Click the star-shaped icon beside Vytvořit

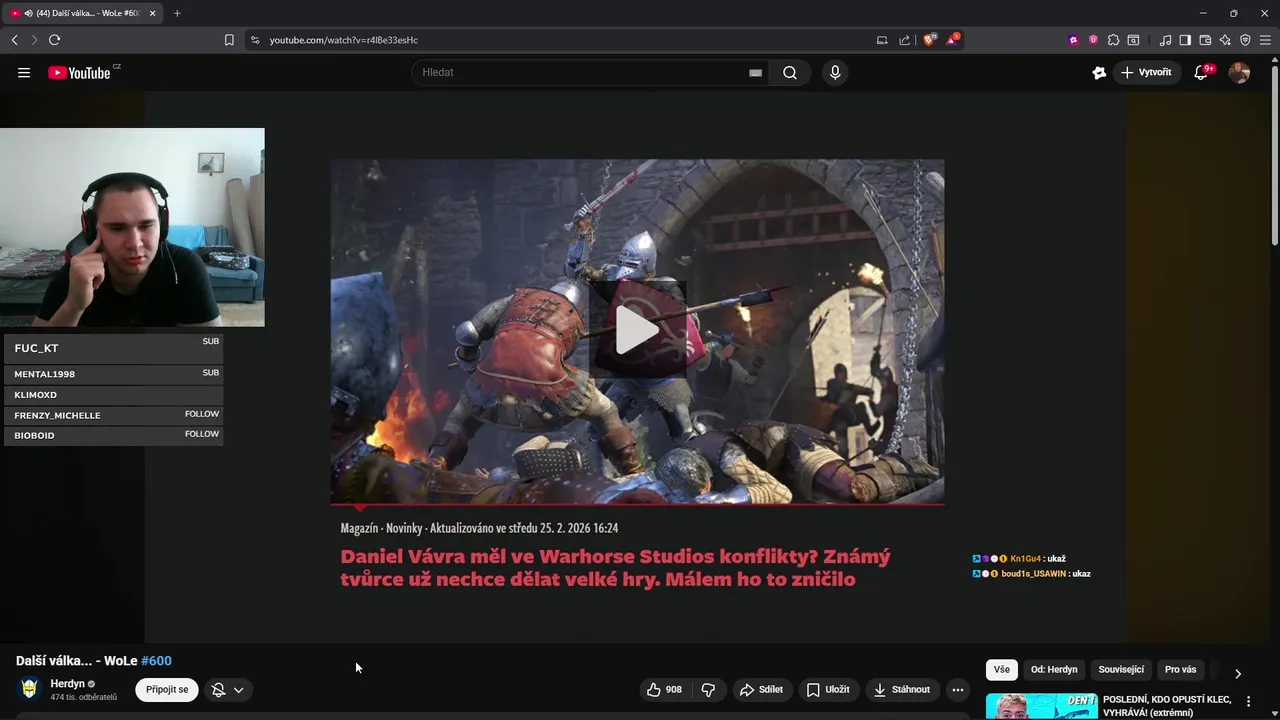point(1099,72)
